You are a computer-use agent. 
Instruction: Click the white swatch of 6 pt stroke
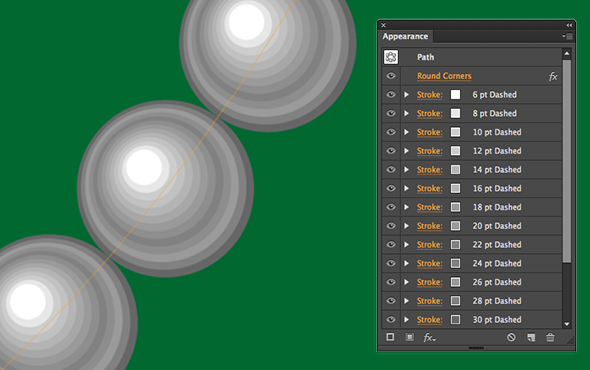[455, 94]
